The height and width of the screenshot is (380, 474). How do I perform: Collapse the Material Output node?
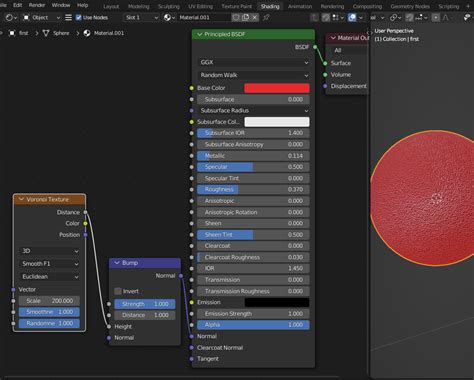(x=333, y=38)
